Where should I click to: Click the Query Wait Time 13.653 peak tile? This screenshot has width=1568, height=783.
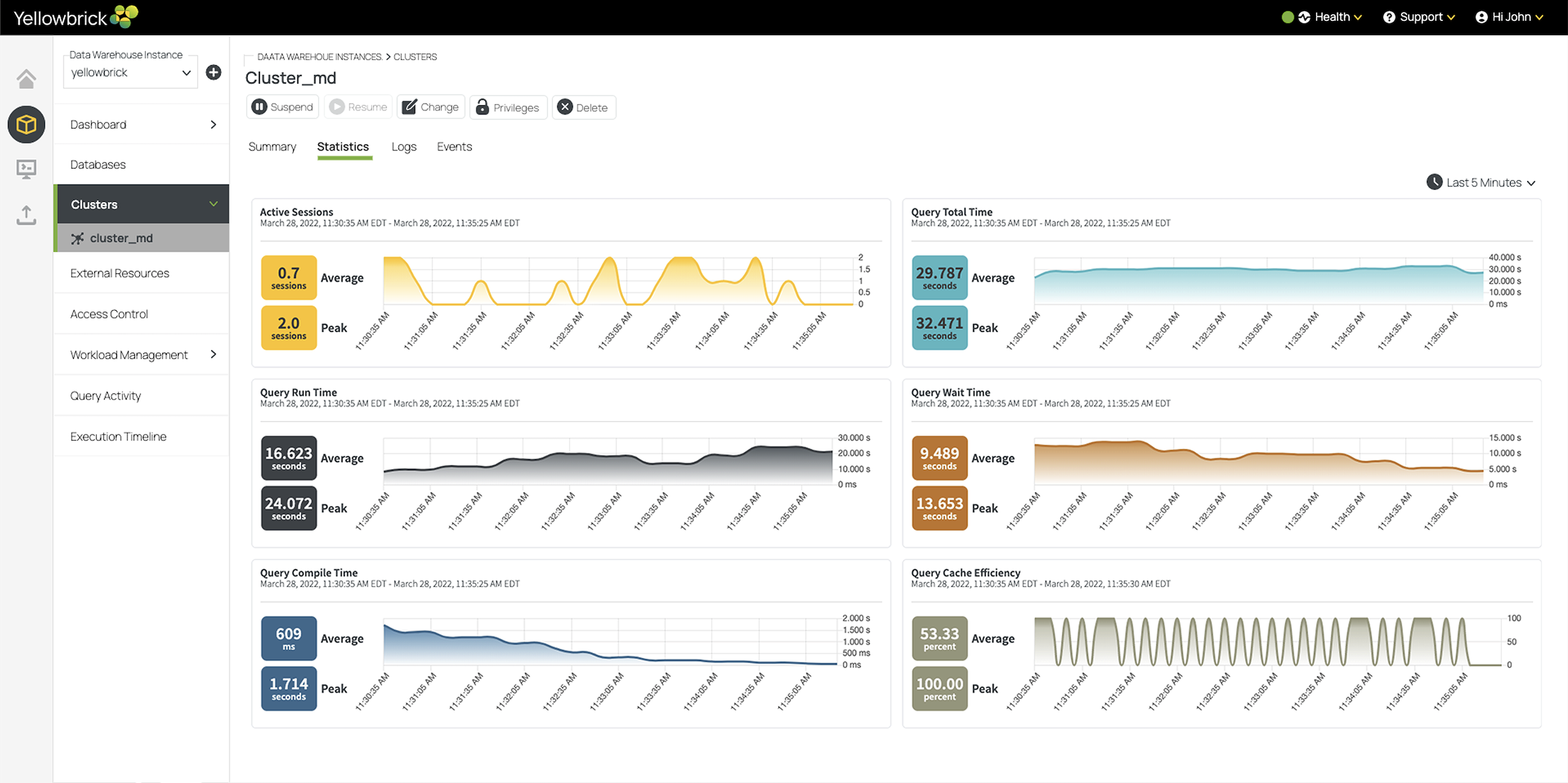pos(940,508)
